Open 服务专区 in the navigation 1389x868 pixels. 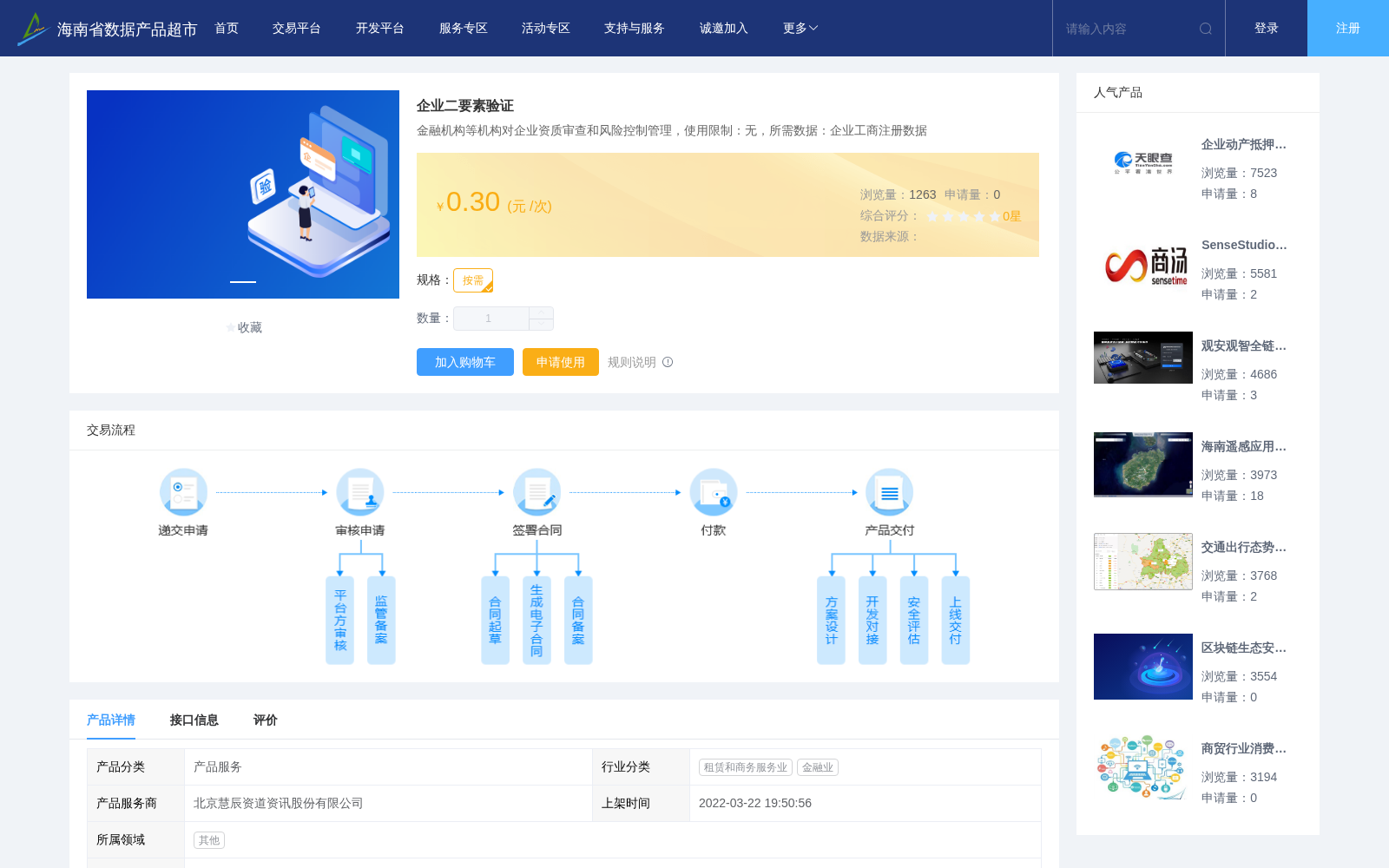[x=464, y=29]
